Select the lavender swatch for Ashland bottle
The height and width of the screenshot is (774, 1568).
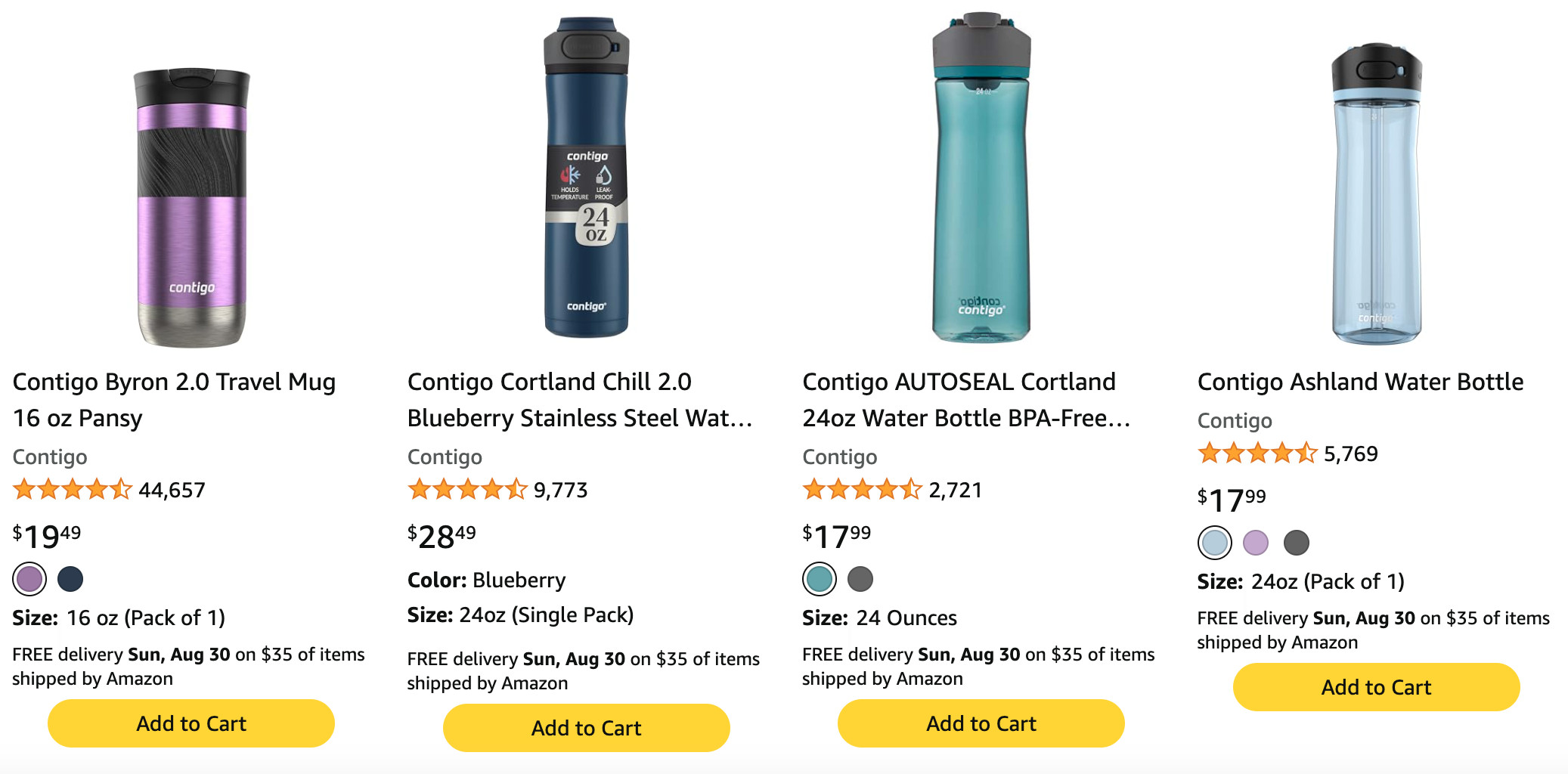[1256, 543]
